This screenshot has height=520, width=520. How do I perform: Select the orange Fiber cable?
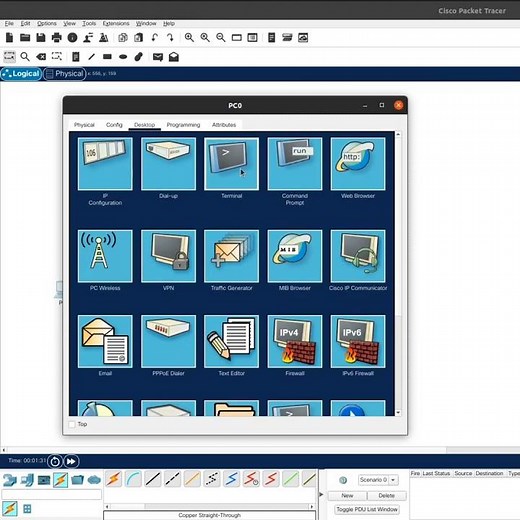192,479
